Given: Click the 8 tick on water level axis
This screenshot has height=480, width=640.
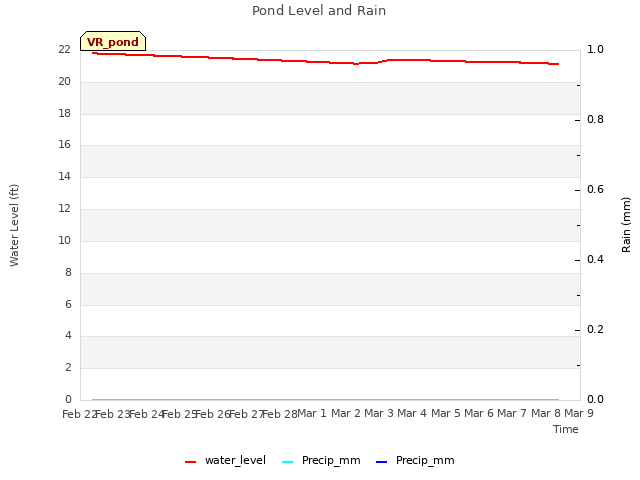Looking at the screenshot, I should pos(68,272).
